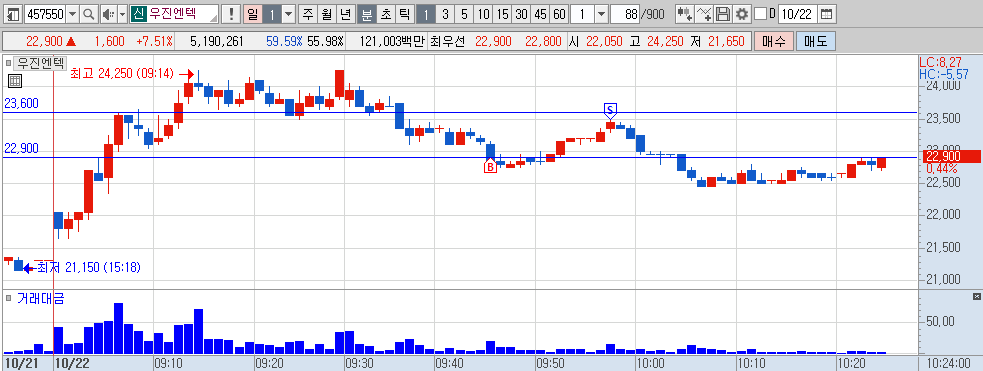Open chart settings gear icon
Viewport: 983px width, 371px height.
[742, 14]
